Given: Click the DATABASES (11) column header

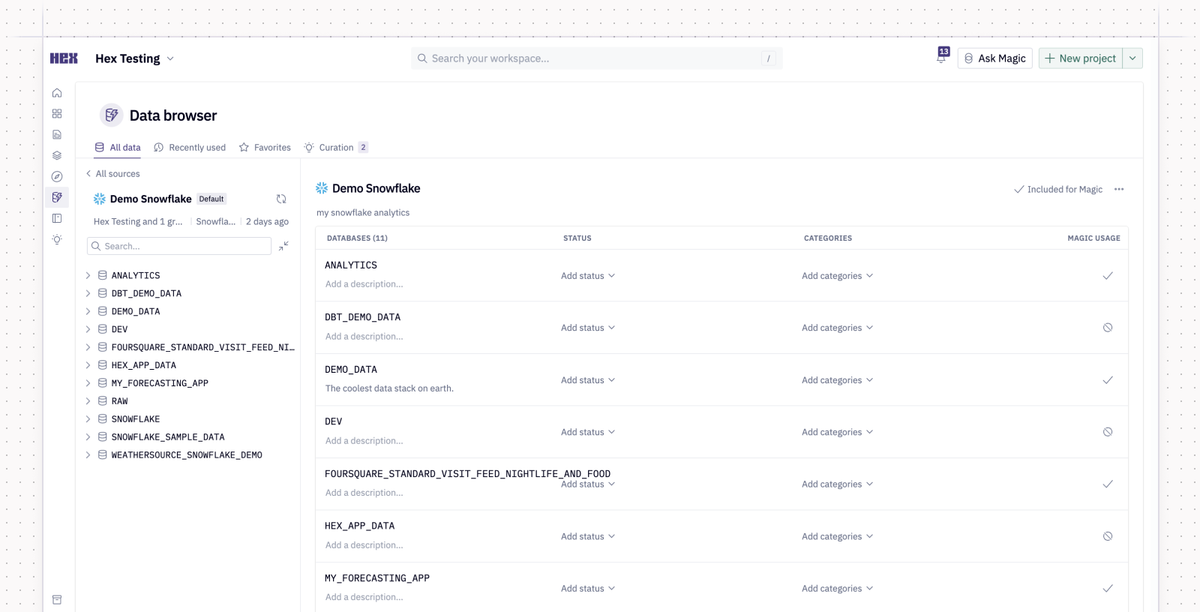Looking at the screenshot, I should coord(357,238).
